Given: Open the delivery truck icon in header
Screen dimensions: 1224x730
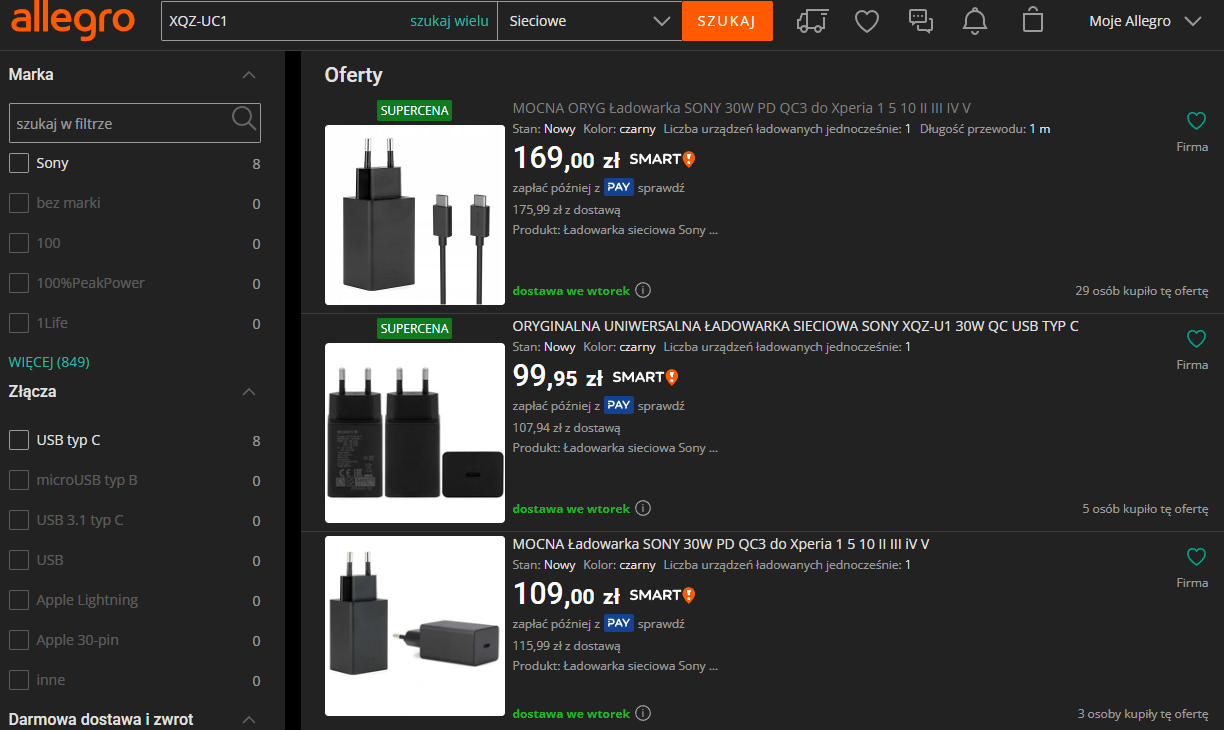Looking at the screenshot, I should click(813, 21).
